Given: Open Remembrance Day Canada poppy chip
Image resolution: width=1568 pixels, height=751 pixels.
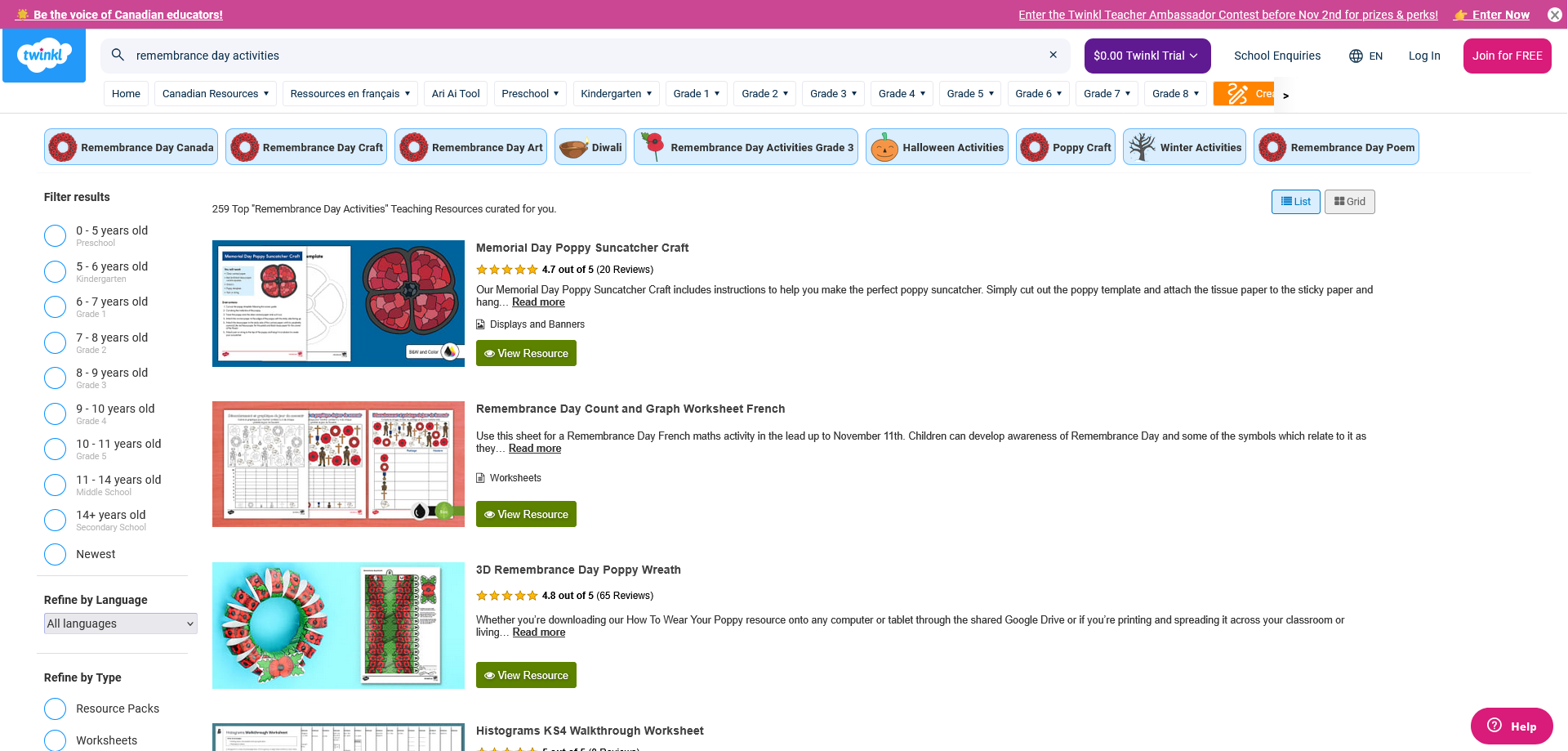Looking at the screenshot, I should coord(131,147).
